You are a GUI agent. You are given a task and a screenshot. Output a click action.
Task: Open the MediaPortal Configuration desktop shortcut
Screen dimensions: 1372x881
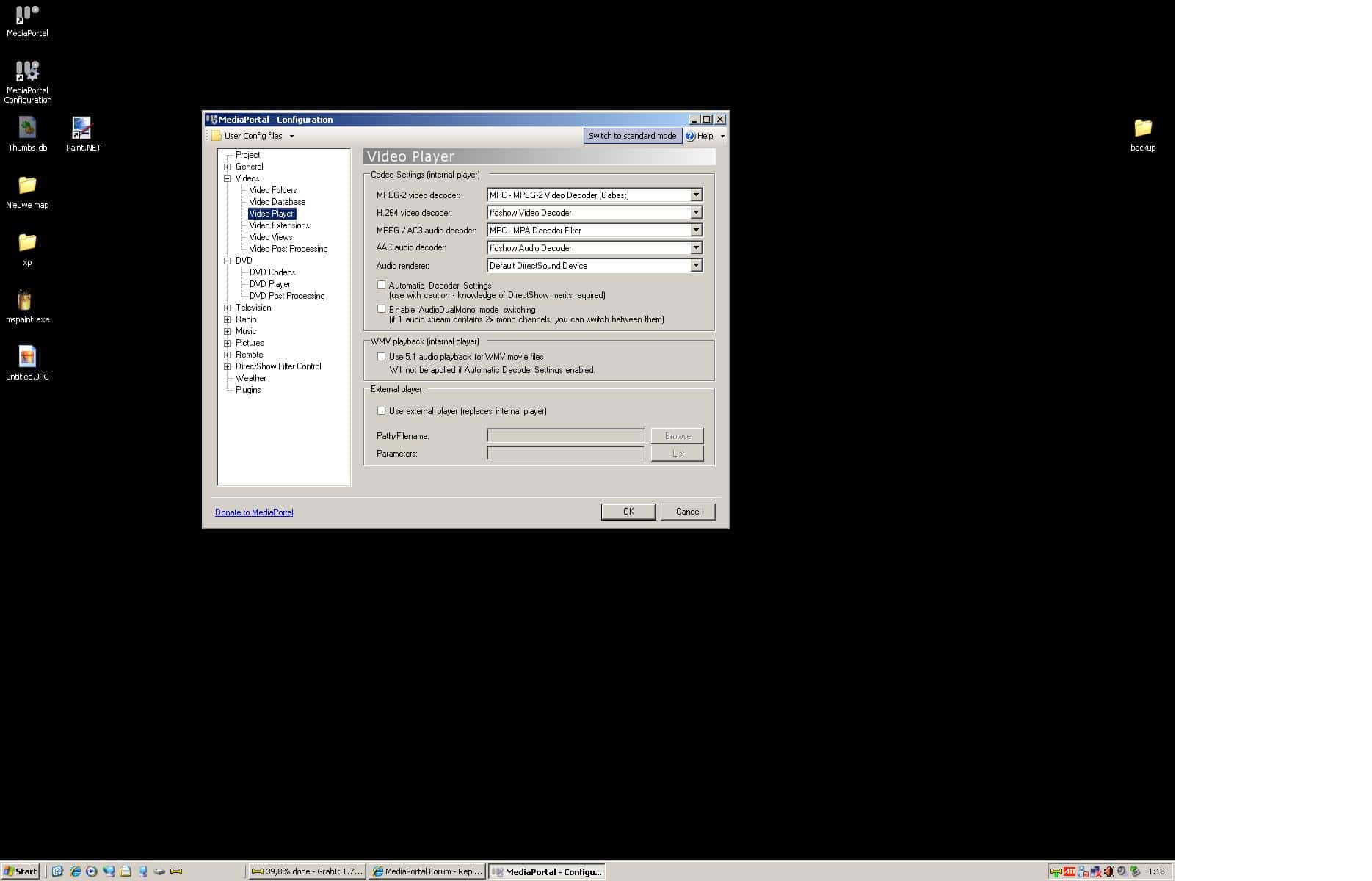(x=27, y=81)
